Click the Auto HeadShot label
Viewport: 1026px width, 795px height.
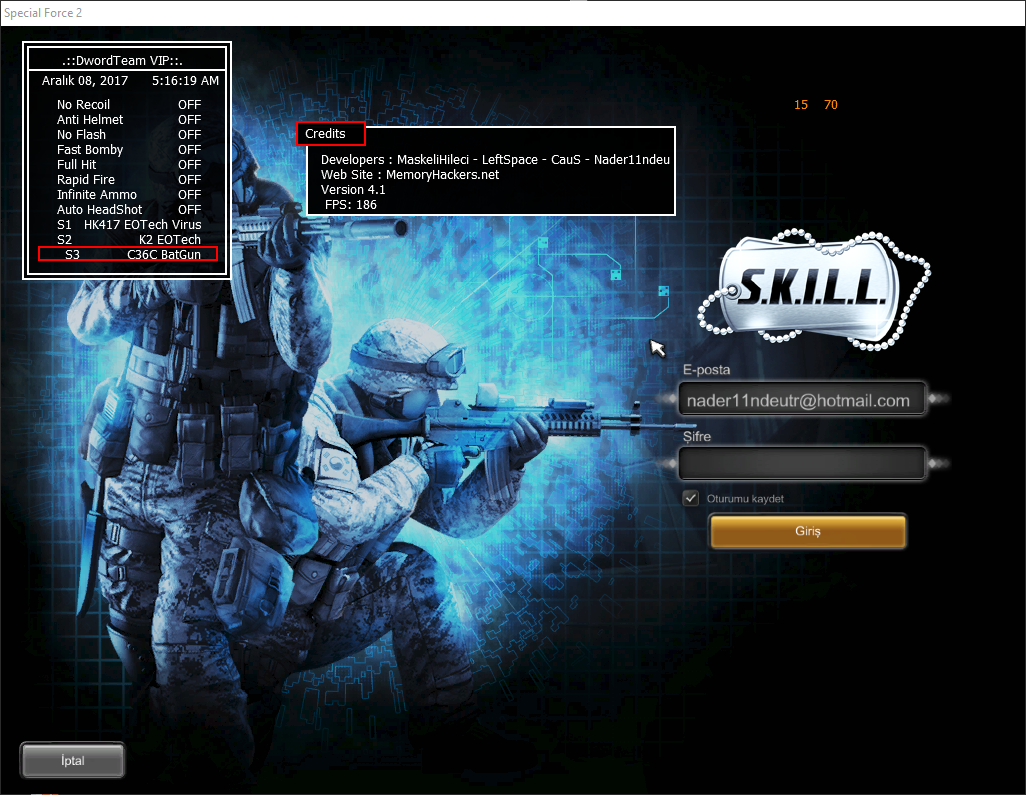99,210
